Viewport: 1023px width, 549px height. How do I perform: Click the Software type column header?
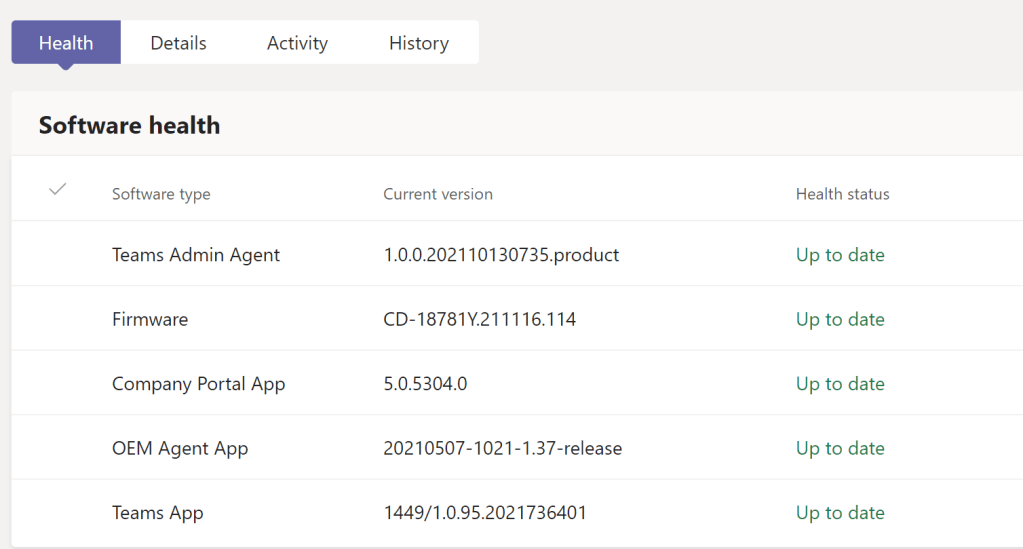tap(161, 194)
